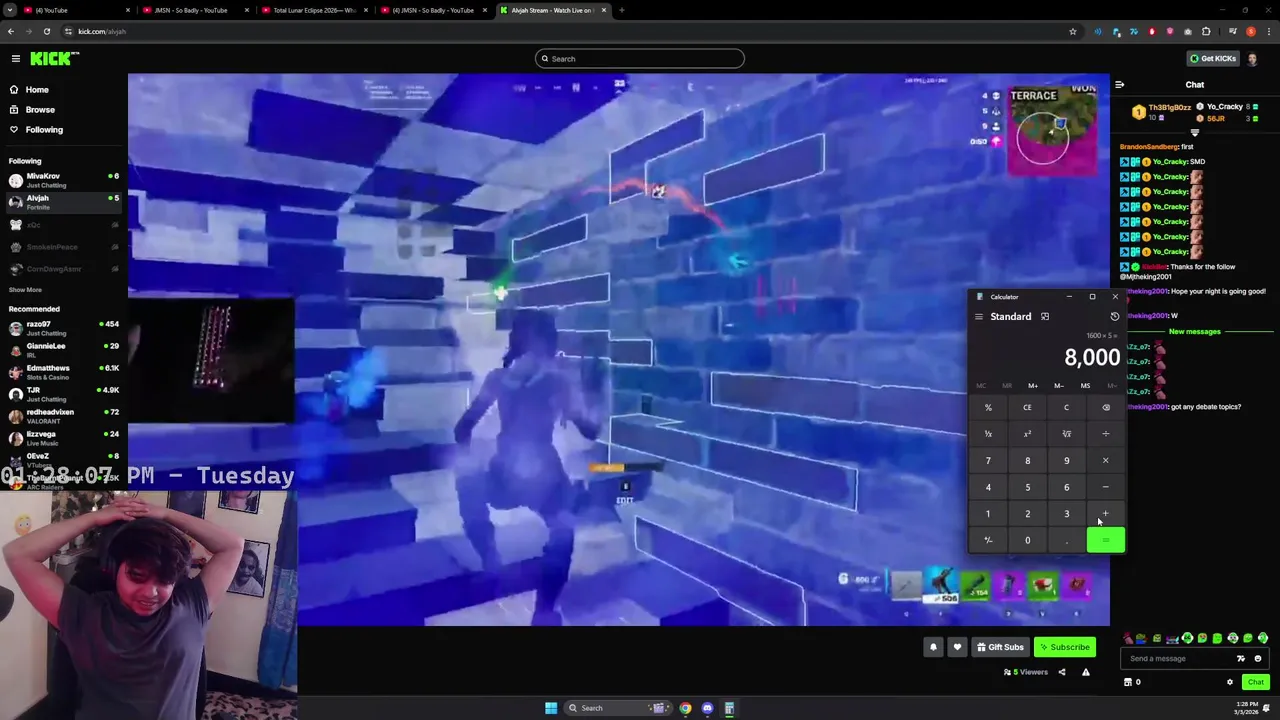The height and width of the screenshot is (720, 1280).
Task: Open Calculator history icon
Action: click(1114, 317)
